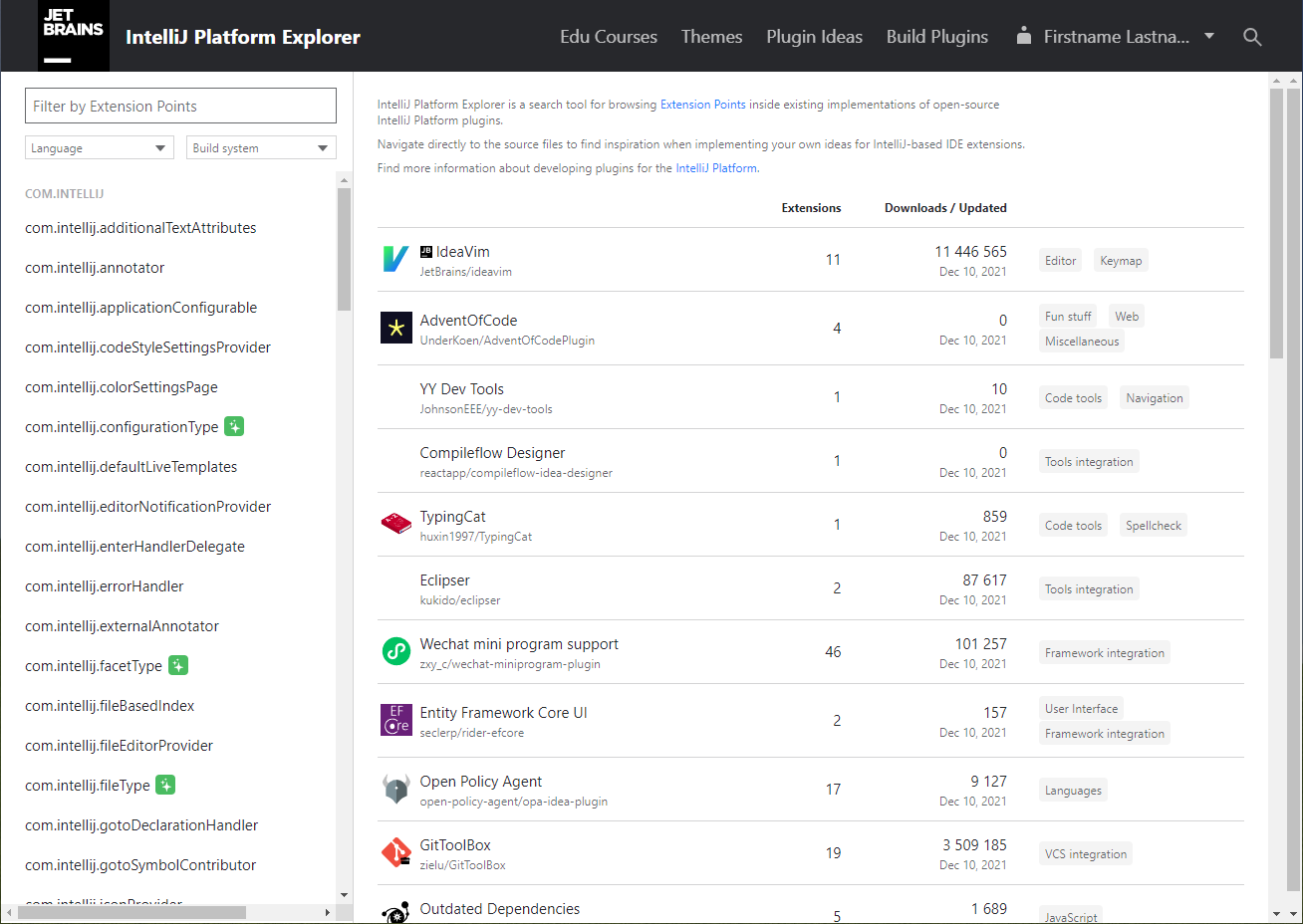Click green badge next to com.intellij.facetType
Viewport: 1303px width, 924px height.
pos(178,665)
